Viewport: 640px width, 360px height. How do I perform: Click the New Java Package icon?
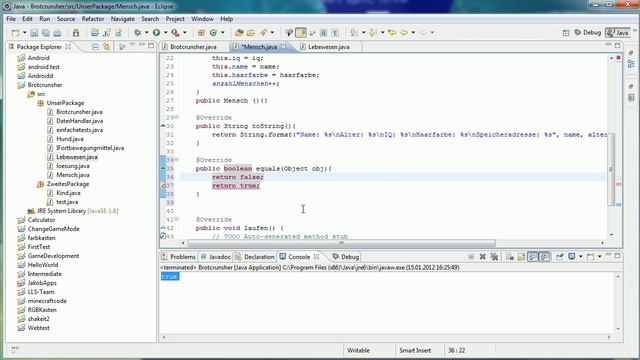coord(201,33)
